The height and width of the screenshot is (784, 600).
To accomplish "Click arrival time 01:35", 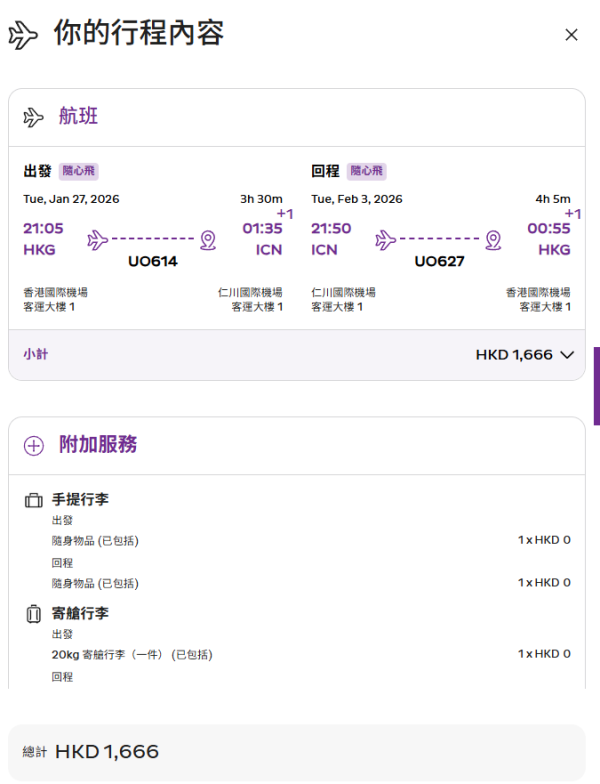I will [262, 228].
